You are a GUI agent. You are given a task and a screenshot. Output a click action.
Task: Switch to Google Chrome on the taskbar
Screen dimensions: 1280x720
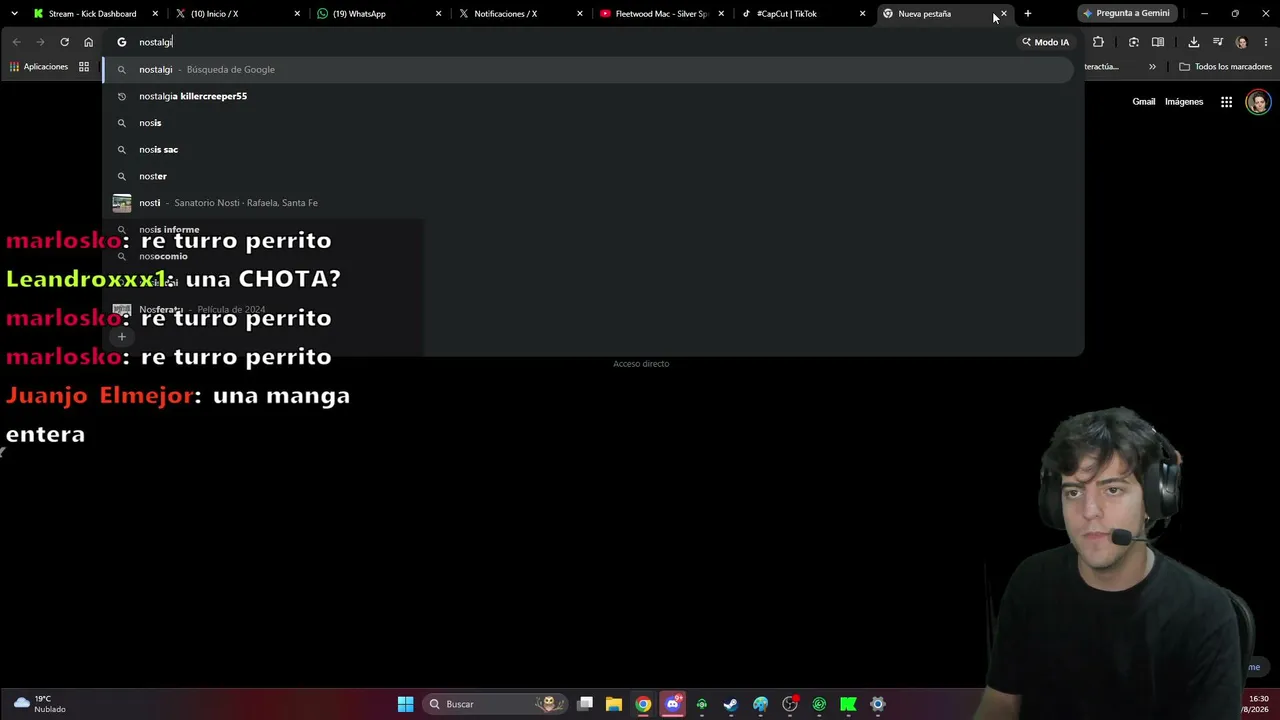pos(643,704)
